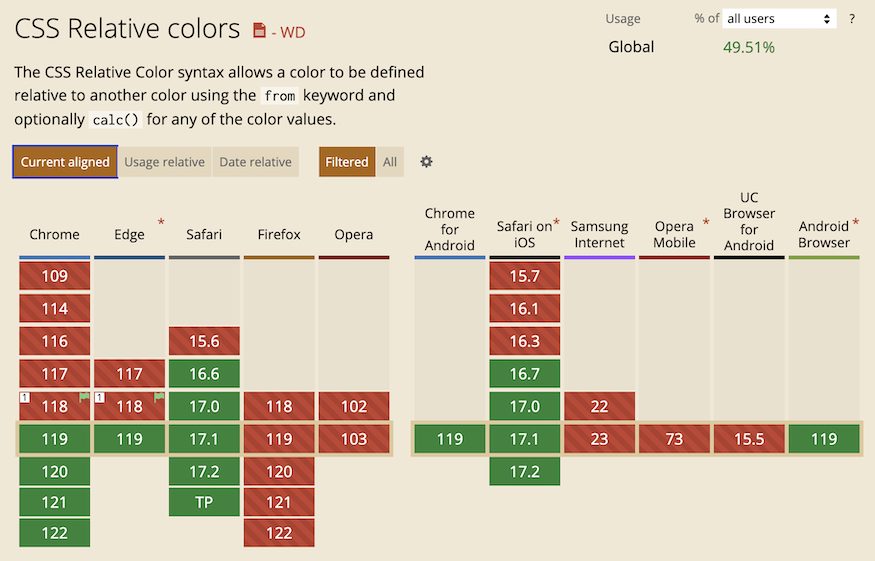Click the asterisk next to Edge
Image resolution: width=875 pixels, height=561 pixels.
pos(161,223)
